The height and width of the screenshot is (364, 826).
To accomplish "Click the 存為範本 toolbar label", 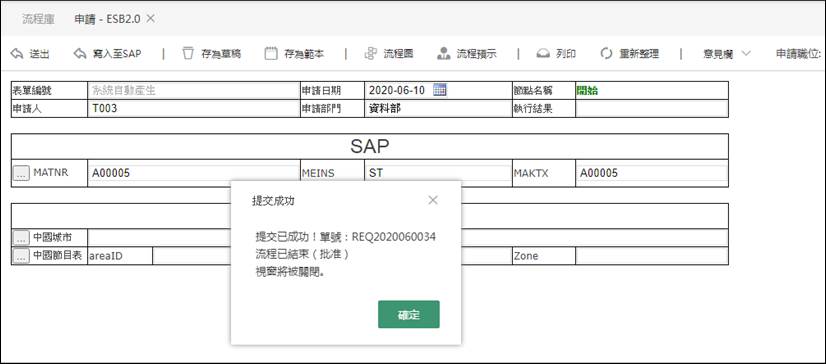I will pos(304,53).
